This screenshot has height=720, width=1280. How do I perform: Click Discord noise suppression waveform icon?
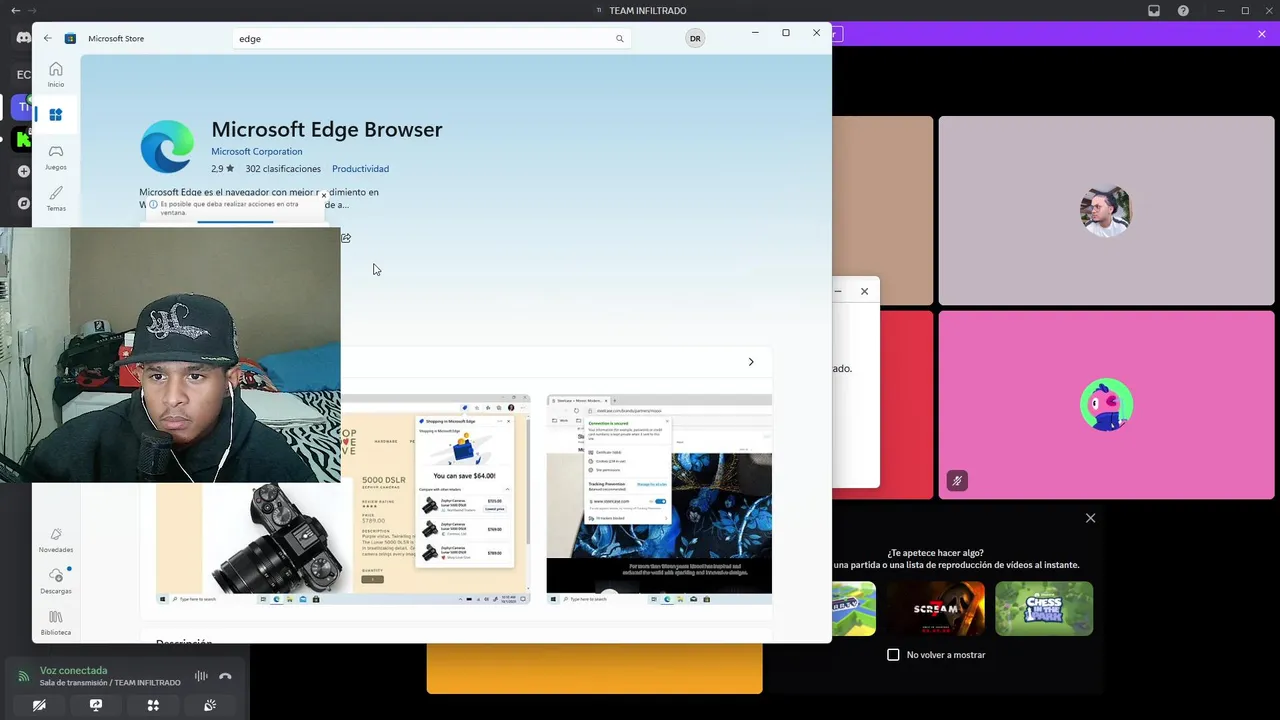click(x=201, y=677)
